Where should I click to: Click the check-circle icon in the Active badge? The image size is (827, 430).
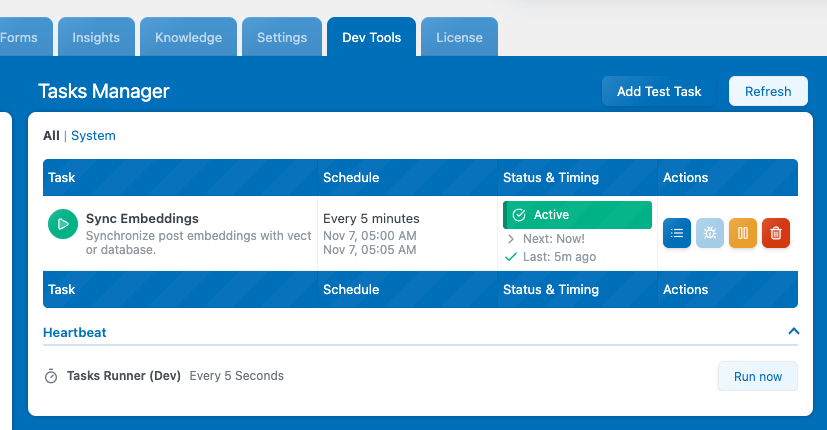518,215
